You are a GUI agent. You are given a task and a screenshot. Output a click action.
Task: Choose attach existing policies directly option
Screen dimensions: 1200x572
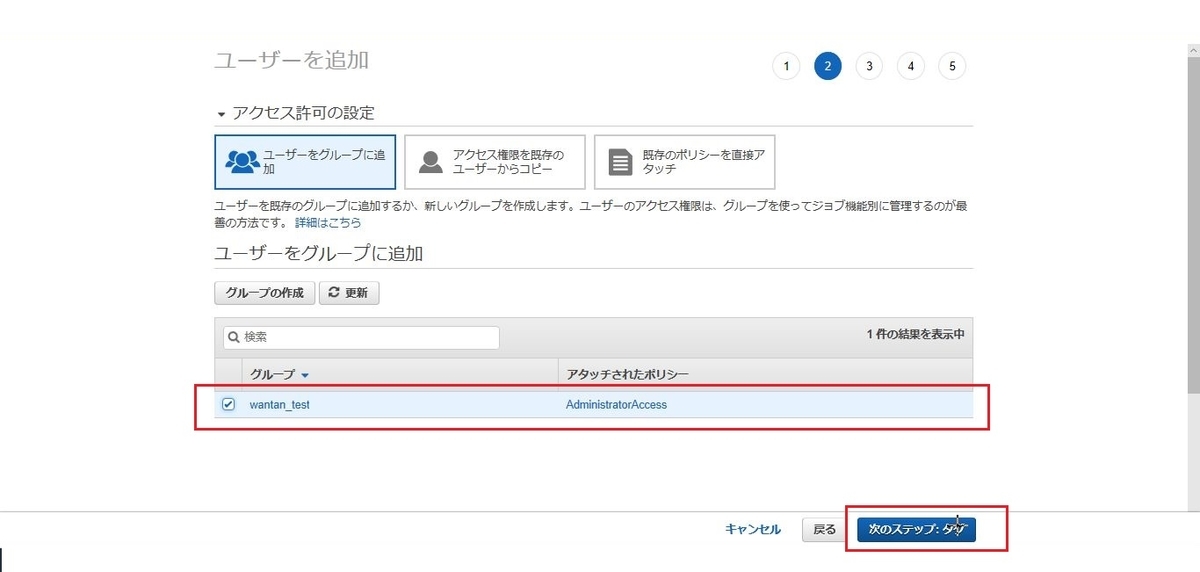(x=684, y=162)
